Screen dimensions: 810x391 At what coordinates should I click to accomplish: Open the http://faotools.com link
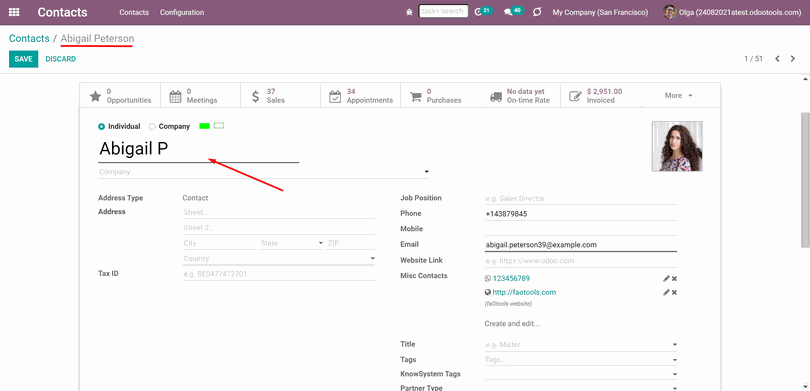[524, 292]
